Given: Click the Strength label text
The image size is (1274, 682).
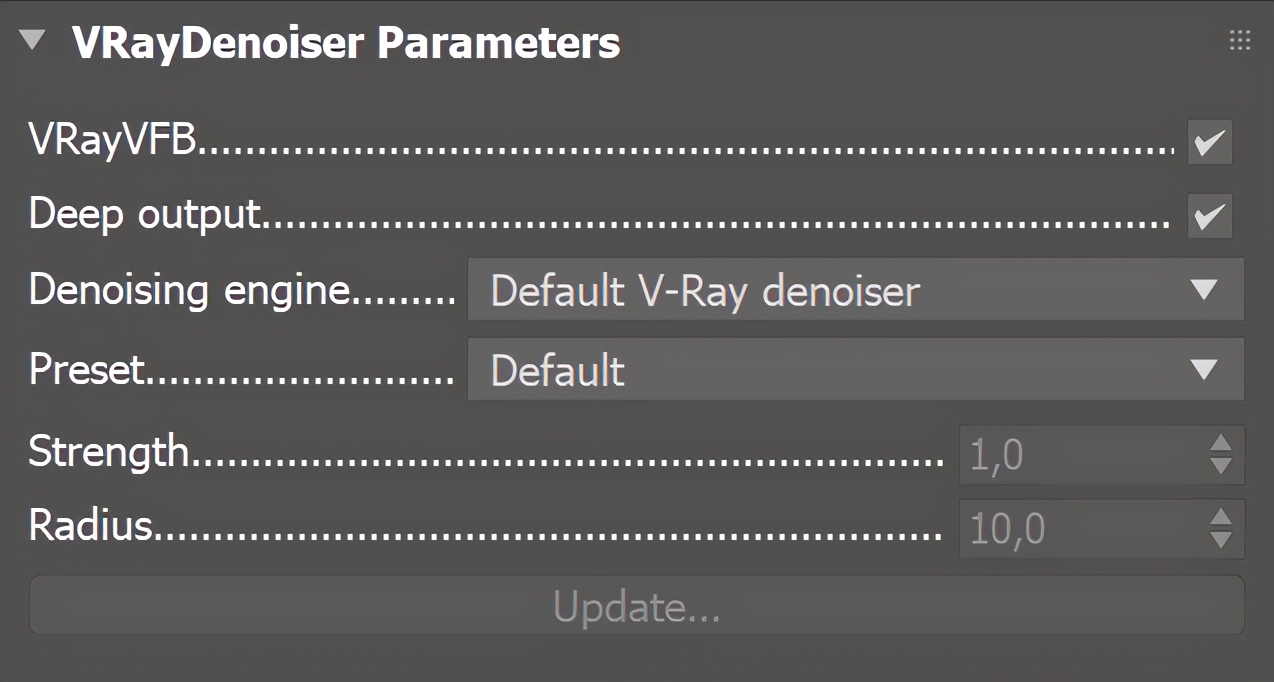Looking at the screenshot, I should click(108, 452).
